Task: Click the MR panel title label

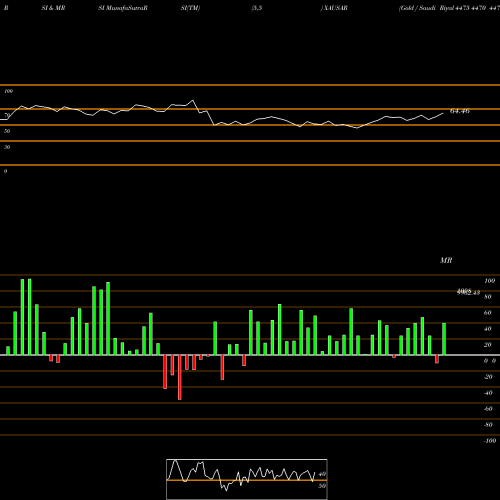Action: [x=446, y=260]
